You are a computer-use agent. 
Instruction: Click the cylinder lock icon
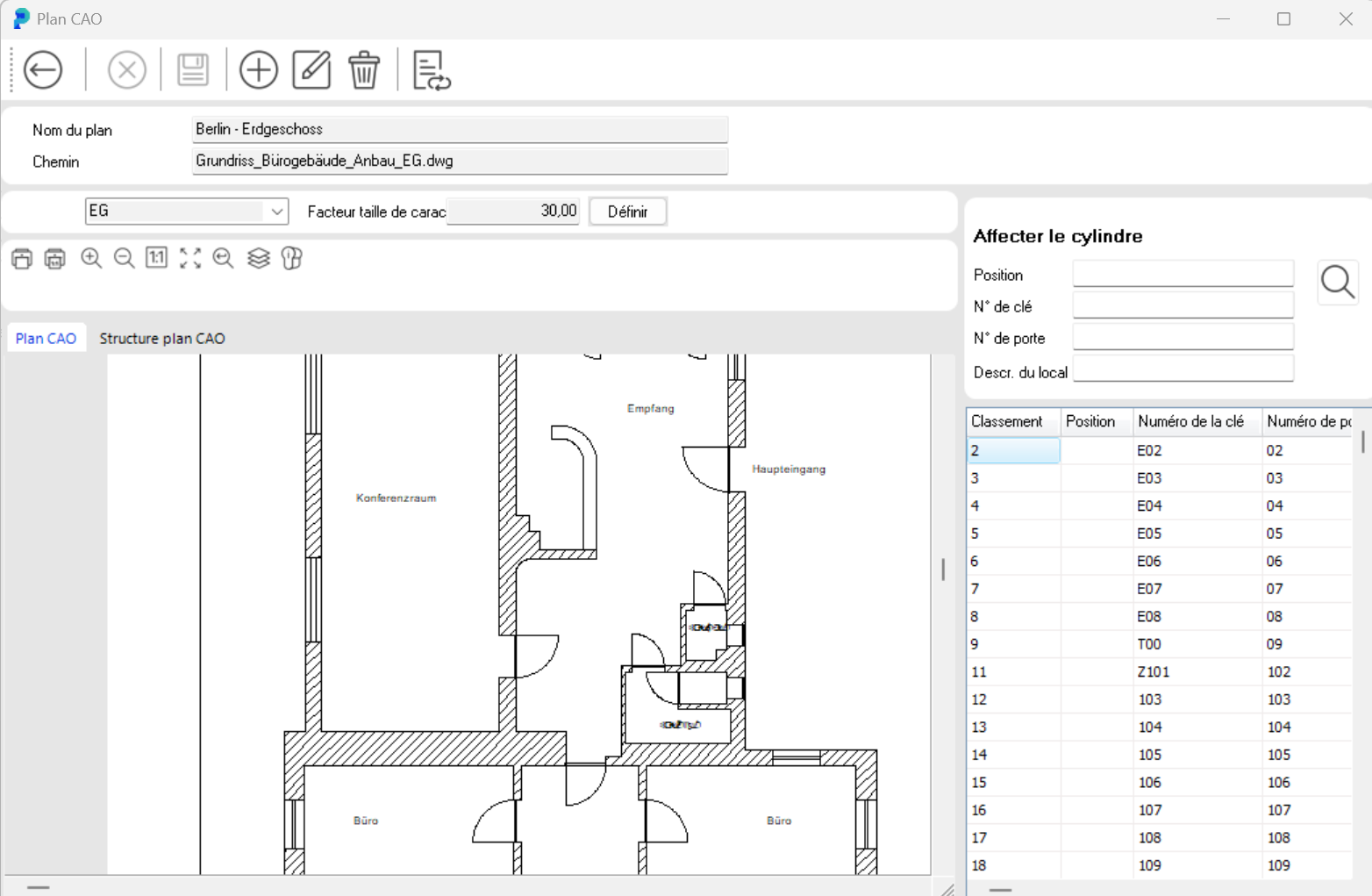[291, 258]
